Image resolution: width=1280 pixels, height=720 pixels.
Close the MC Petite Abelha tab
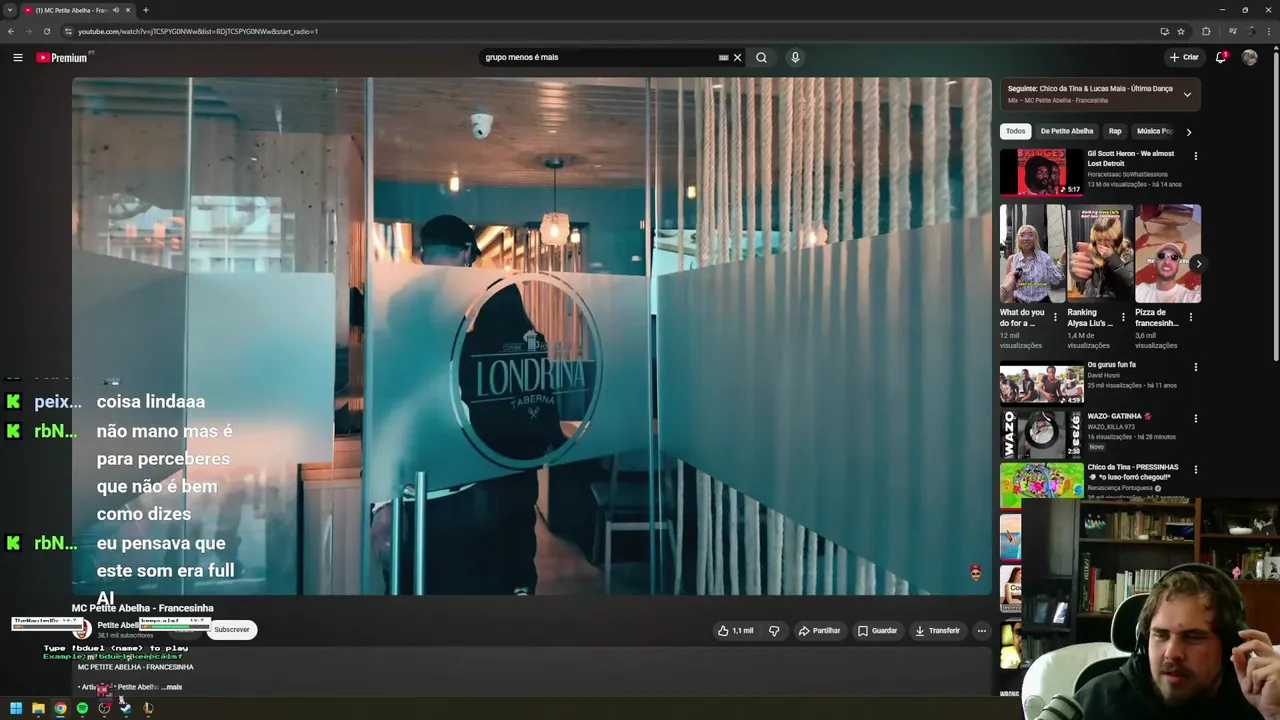[128, 10]
